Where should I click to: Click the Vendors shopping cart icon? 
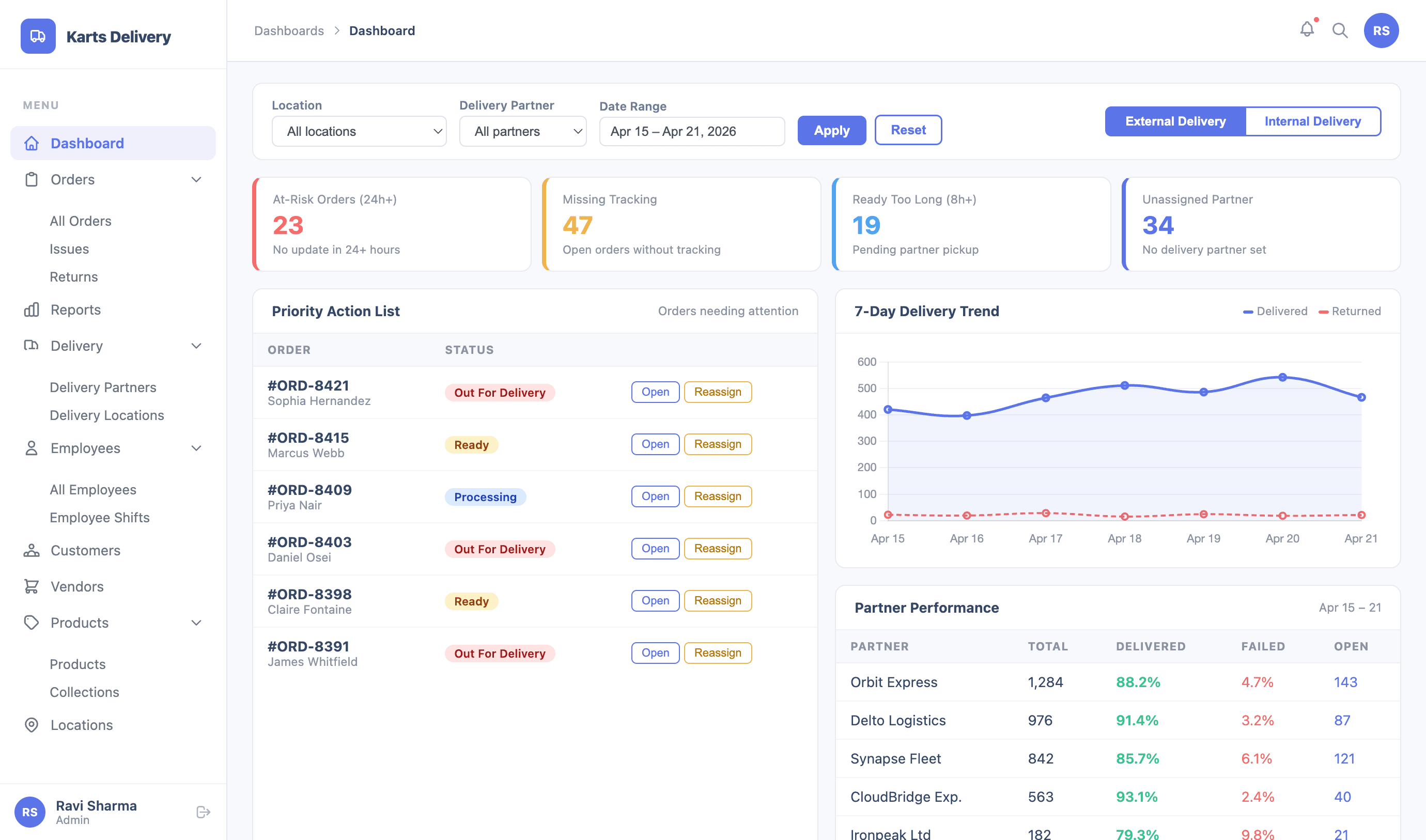tap(32, 586)
